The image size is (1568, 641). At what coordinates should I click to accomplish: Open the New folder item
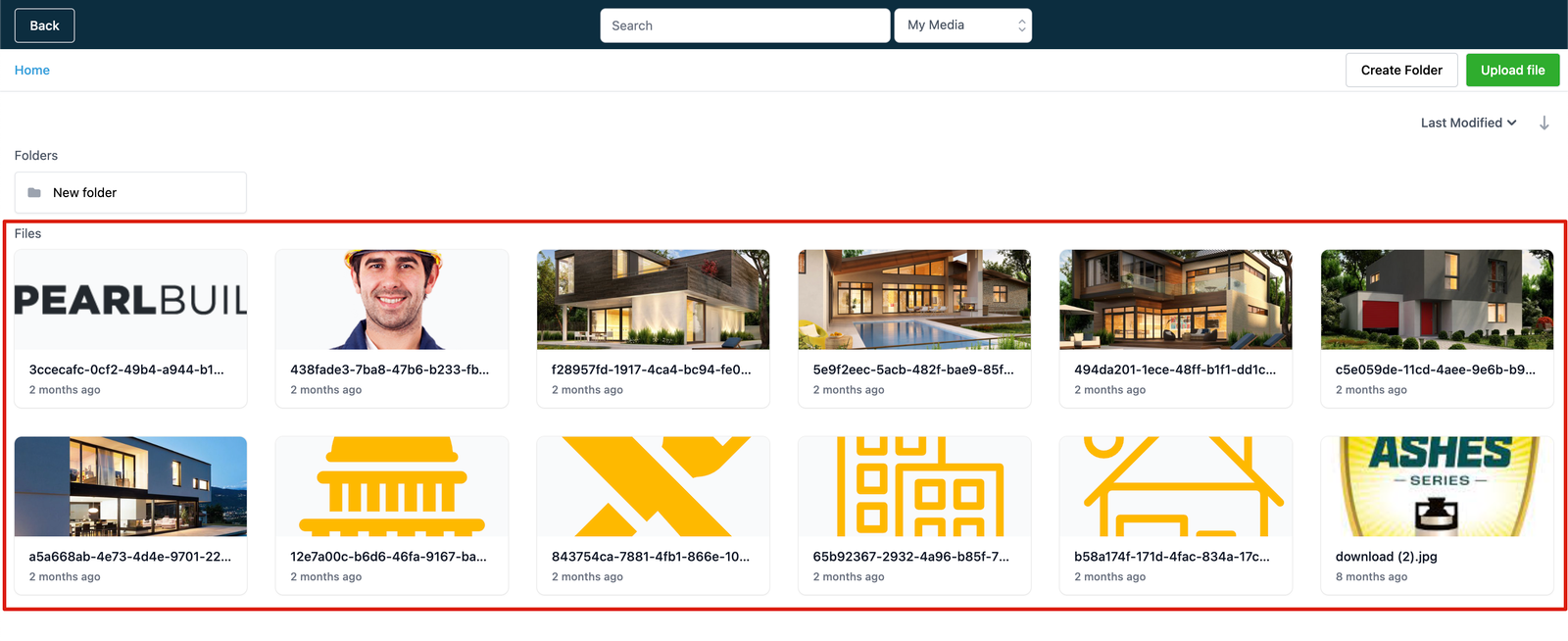pyautogui.click(x=130, y=193)
